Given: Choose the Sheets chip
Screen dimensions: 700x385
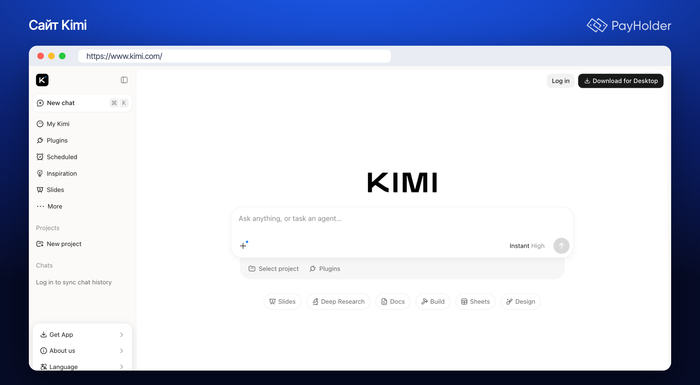Looking at the screenshot, I should click(x=475, y=301).
